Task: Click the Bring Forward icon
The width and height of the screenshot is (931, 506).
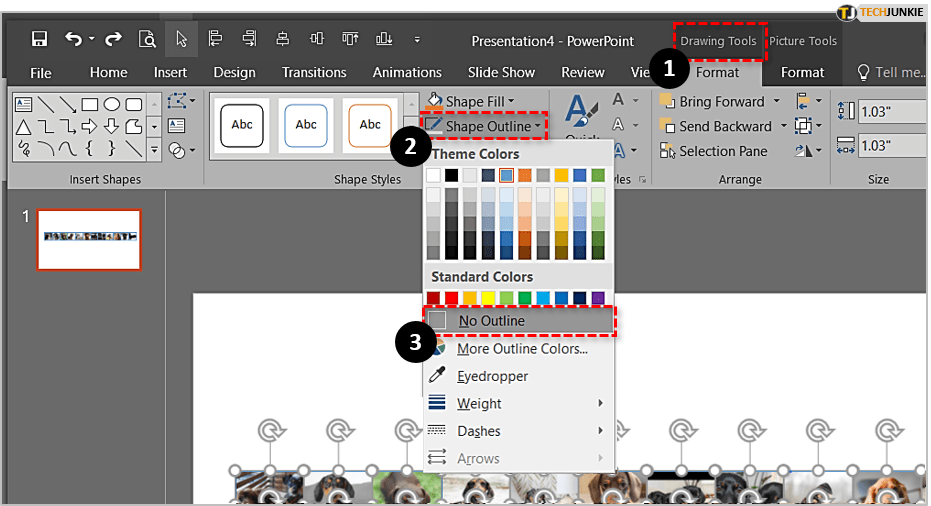Action: click(668, 102)
